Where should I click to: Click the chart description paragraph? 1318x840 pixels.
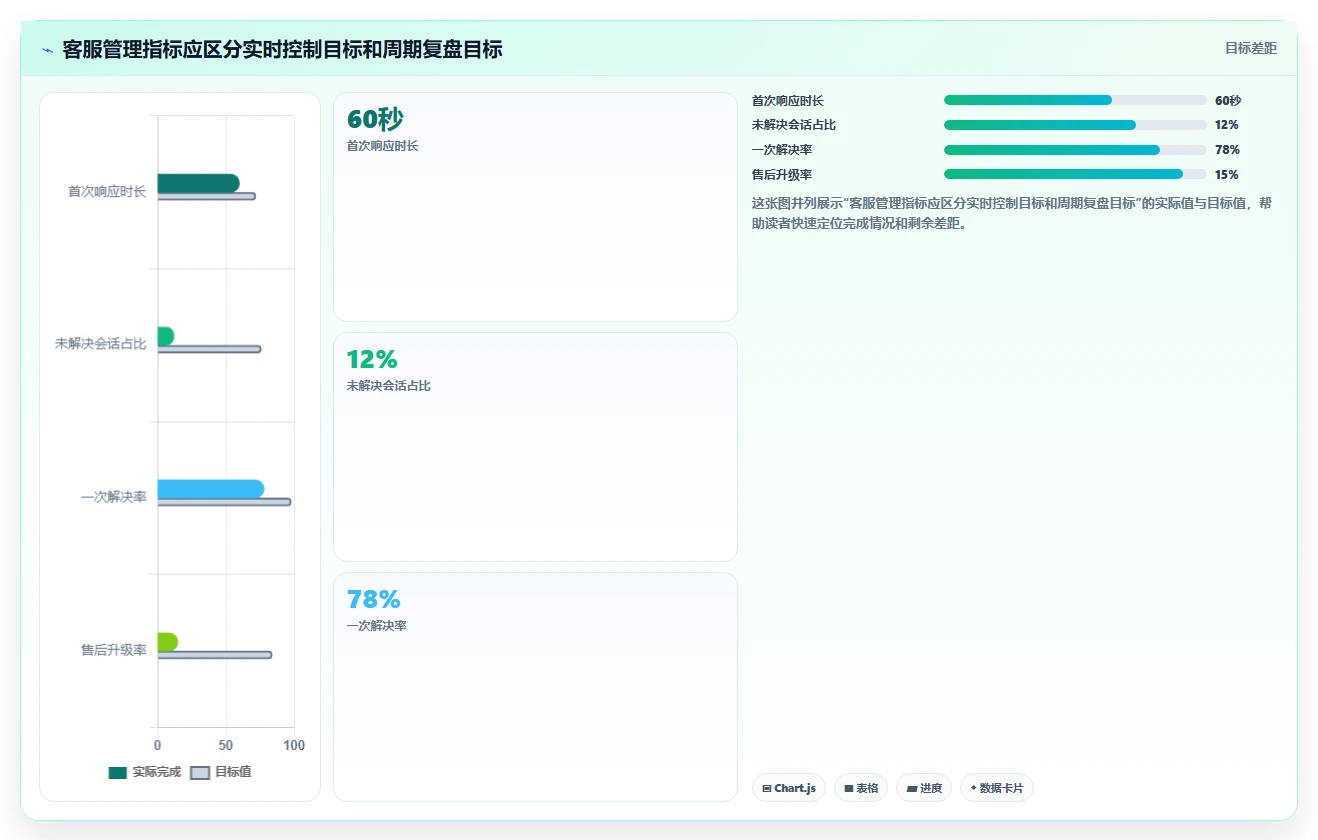coord(1012,213)
